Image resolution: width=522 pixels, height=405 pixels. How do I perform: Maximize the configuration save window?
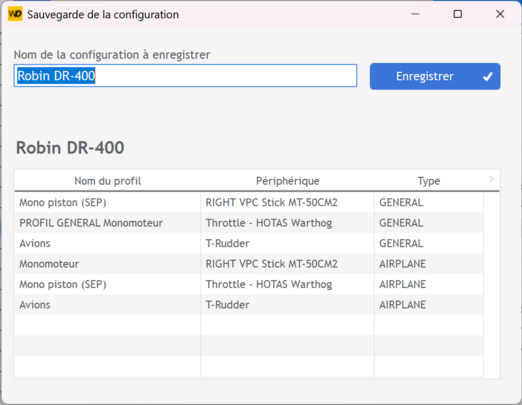pyautogui.click(x=458, y=14)
